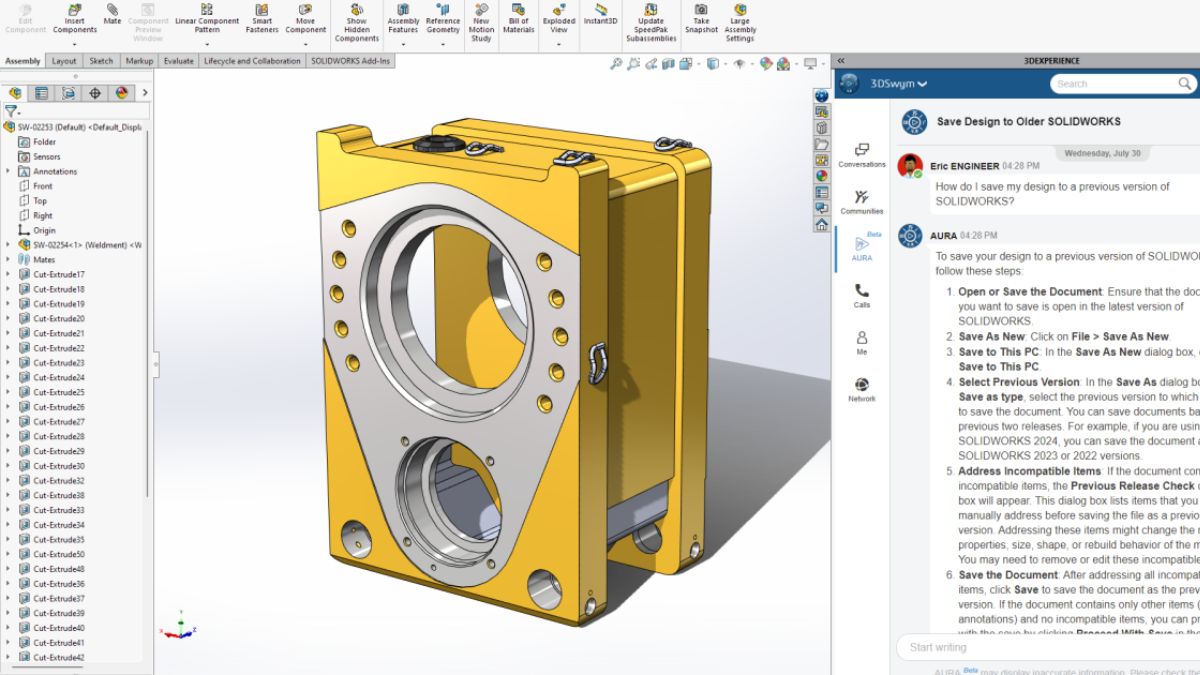
Task: Open the DisplayManager color wheel tab
Action: coord(122,93)
